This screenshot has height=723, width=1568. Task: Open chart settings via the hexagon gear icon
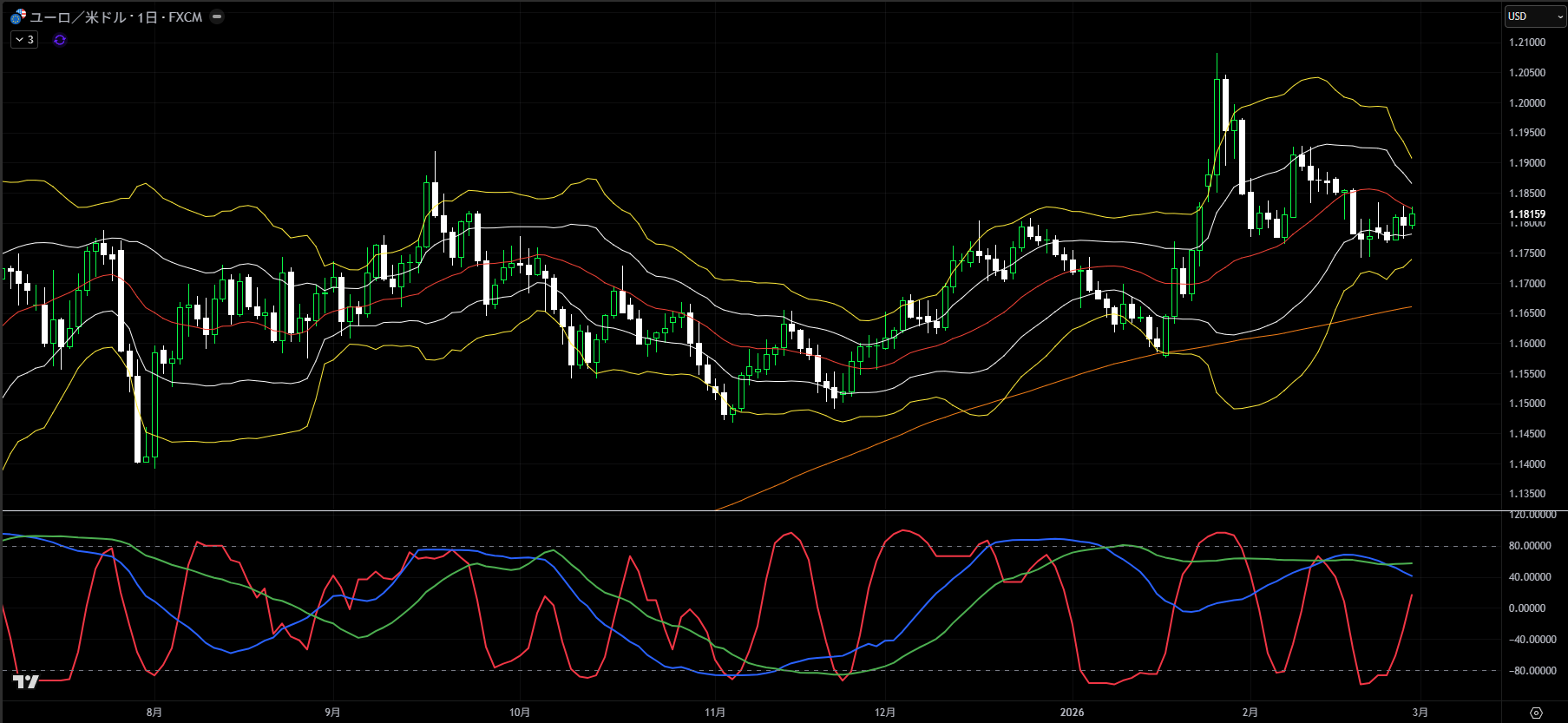click(1536, 713)
